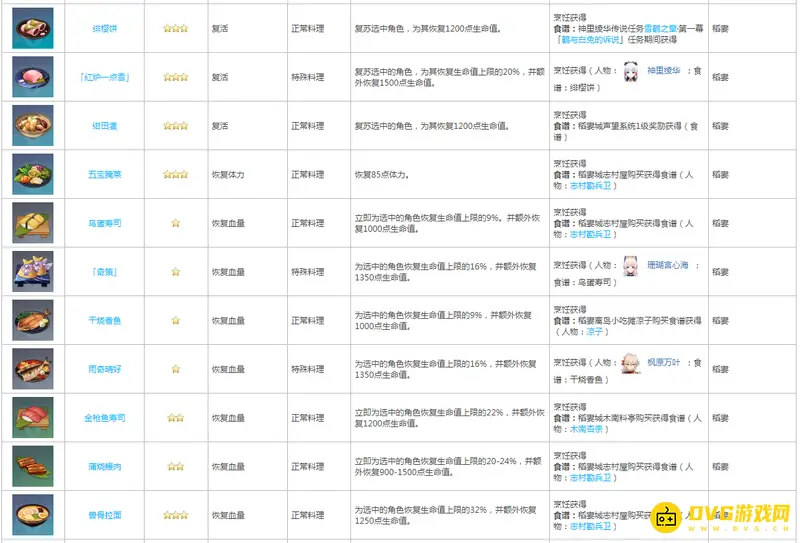Click the 蒲烧鳗肉 eel dish icon
The width and height of the screenshot is (800, 543).
32,466
